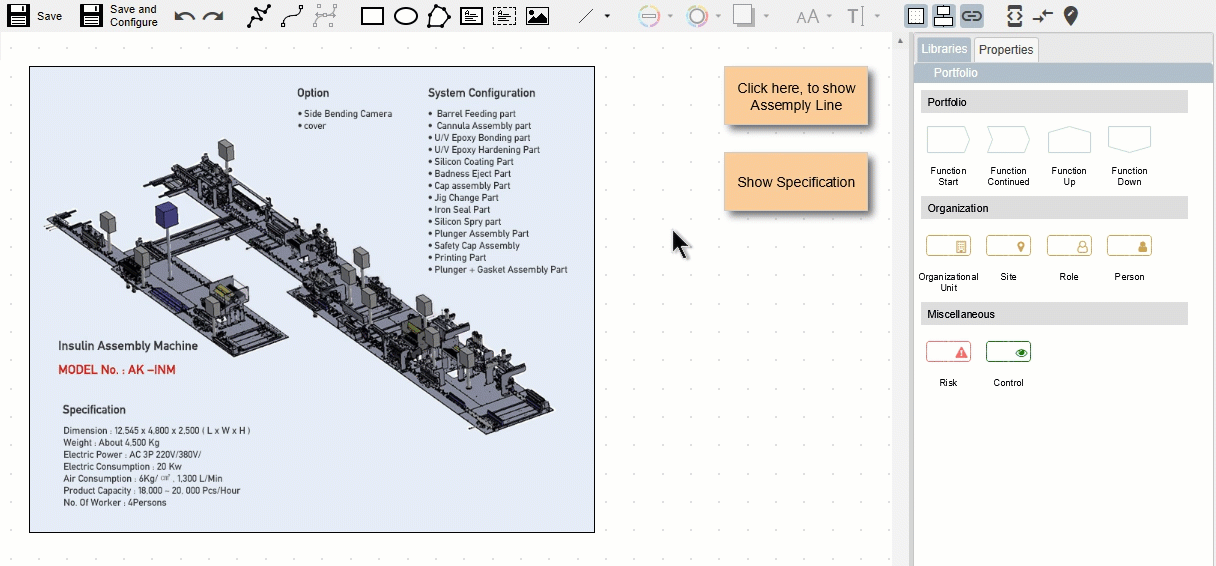Select the ellipse shape tool
The height and width of the screenshot is (566, 1216).
(405, 16)
